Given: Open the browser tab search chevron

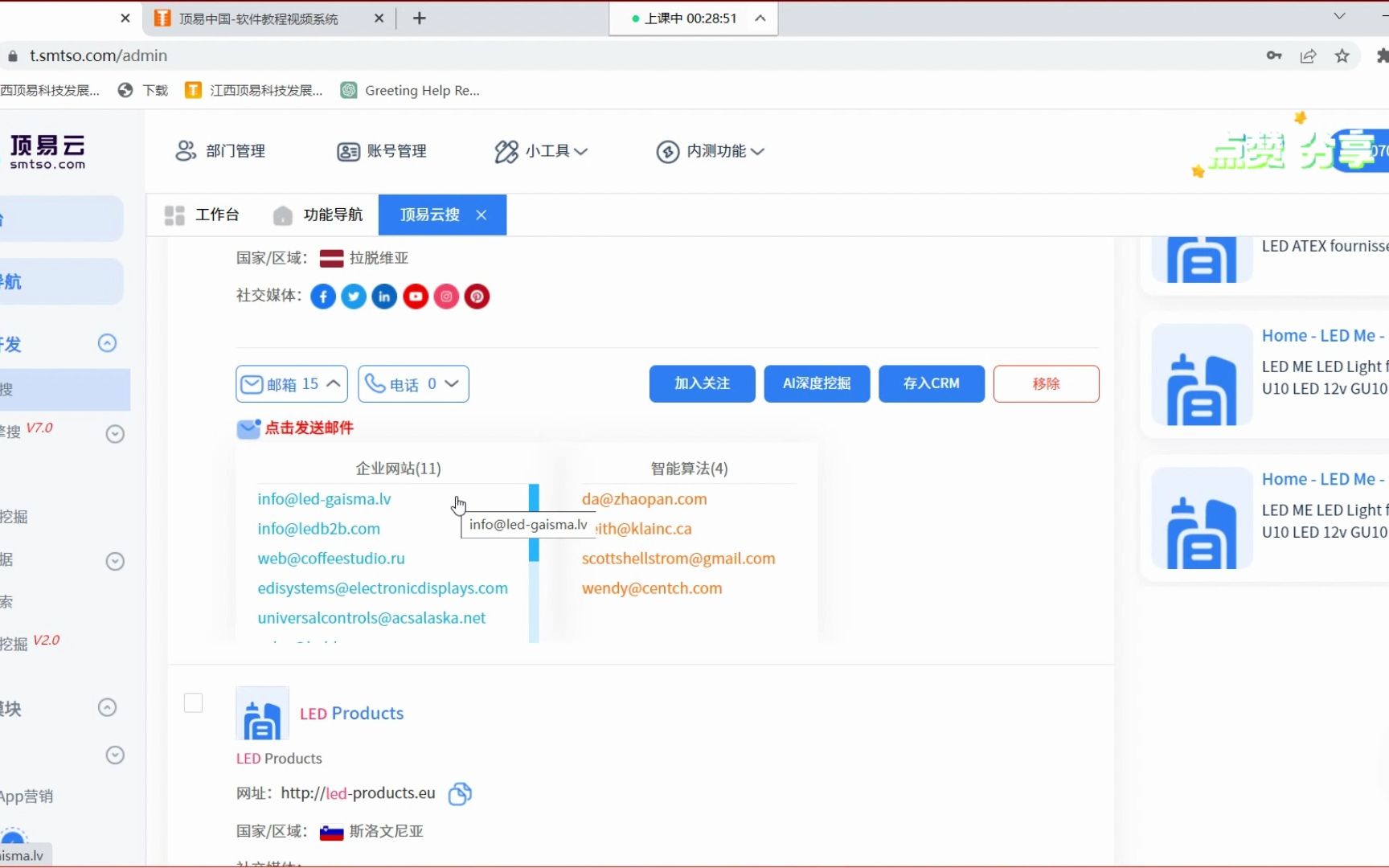Looking at the screenshot, I should pos(1339,16).
